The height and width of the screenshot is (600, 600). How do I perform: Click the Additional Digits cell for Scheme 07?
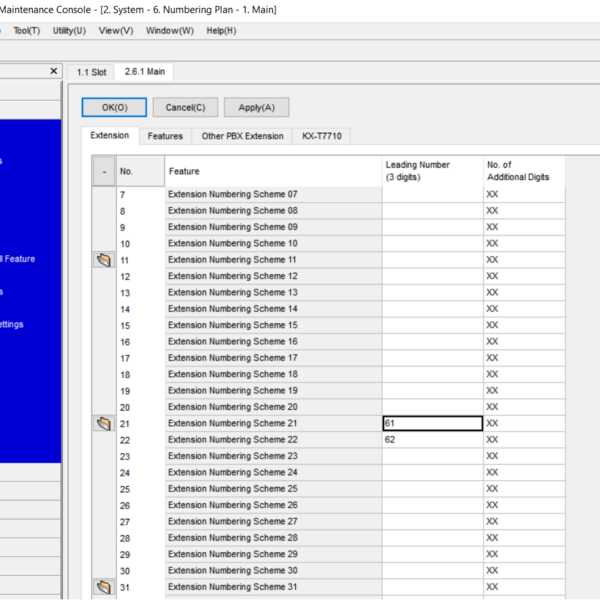[523, 195]
